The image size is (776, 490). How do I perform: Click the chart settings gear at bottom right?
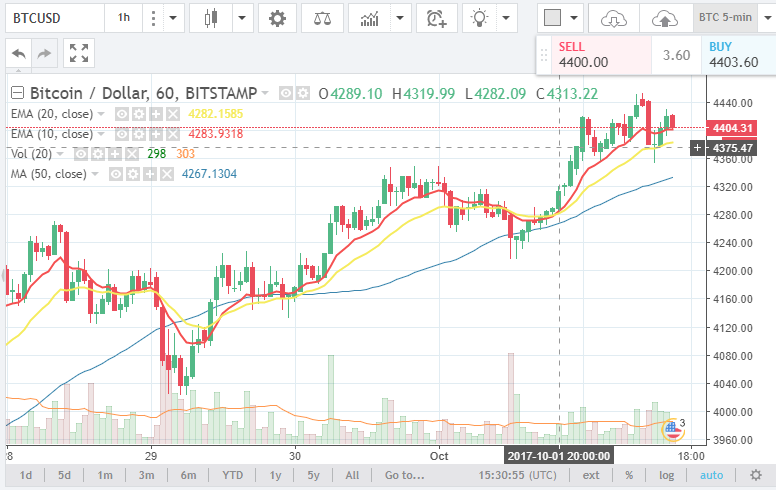click(756, 475)
